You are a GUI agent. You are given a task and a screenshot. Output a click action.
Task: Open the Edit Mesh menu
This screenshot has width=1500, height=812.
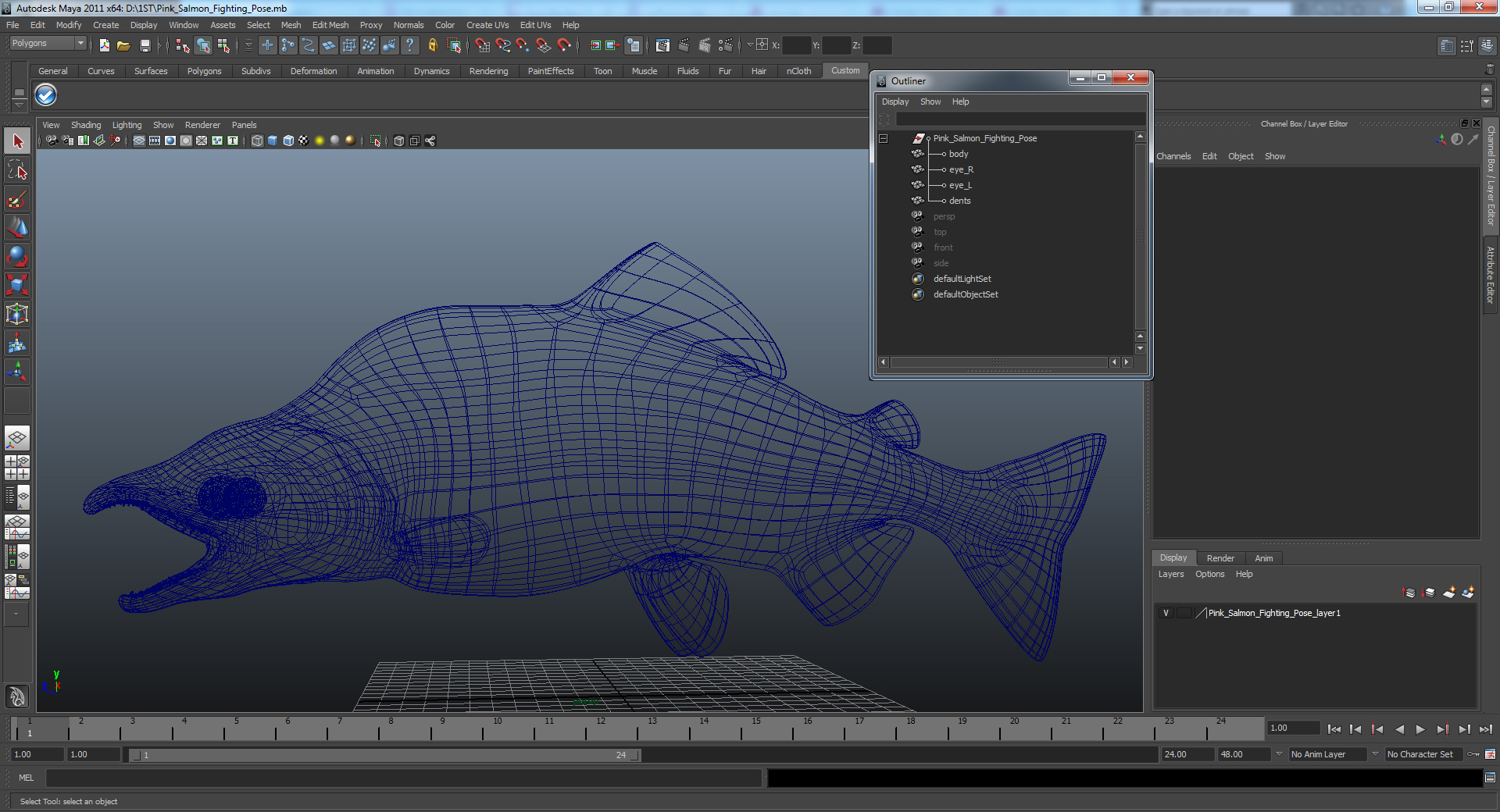330,25
